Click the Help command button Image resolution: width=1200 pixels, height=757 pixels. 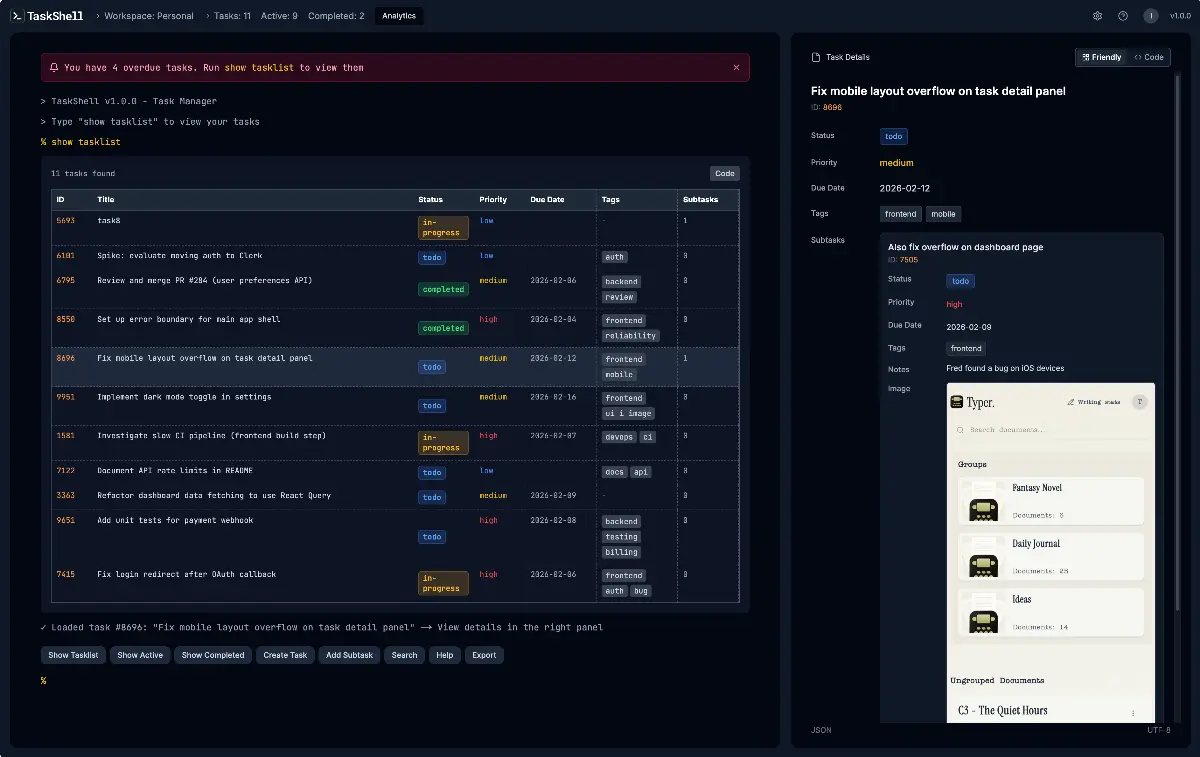coord(444,655)
